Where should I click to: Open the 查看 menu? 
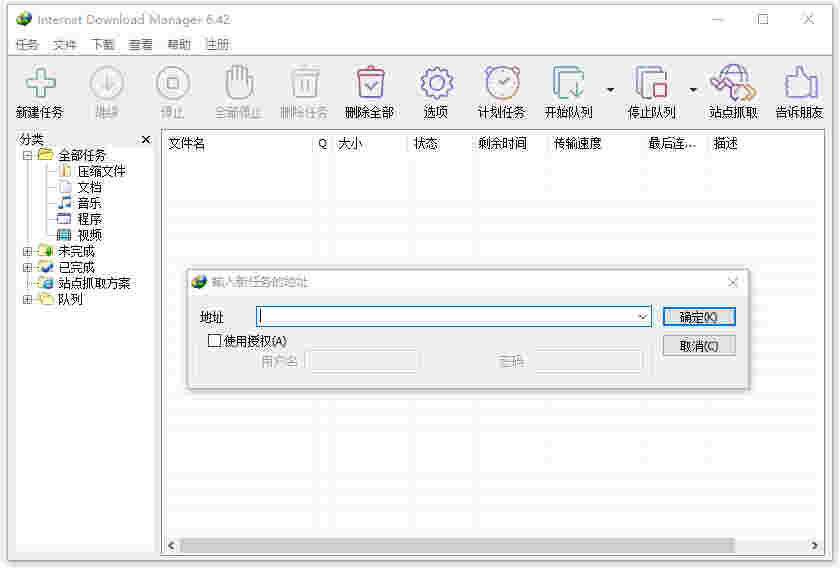point(141,44)
